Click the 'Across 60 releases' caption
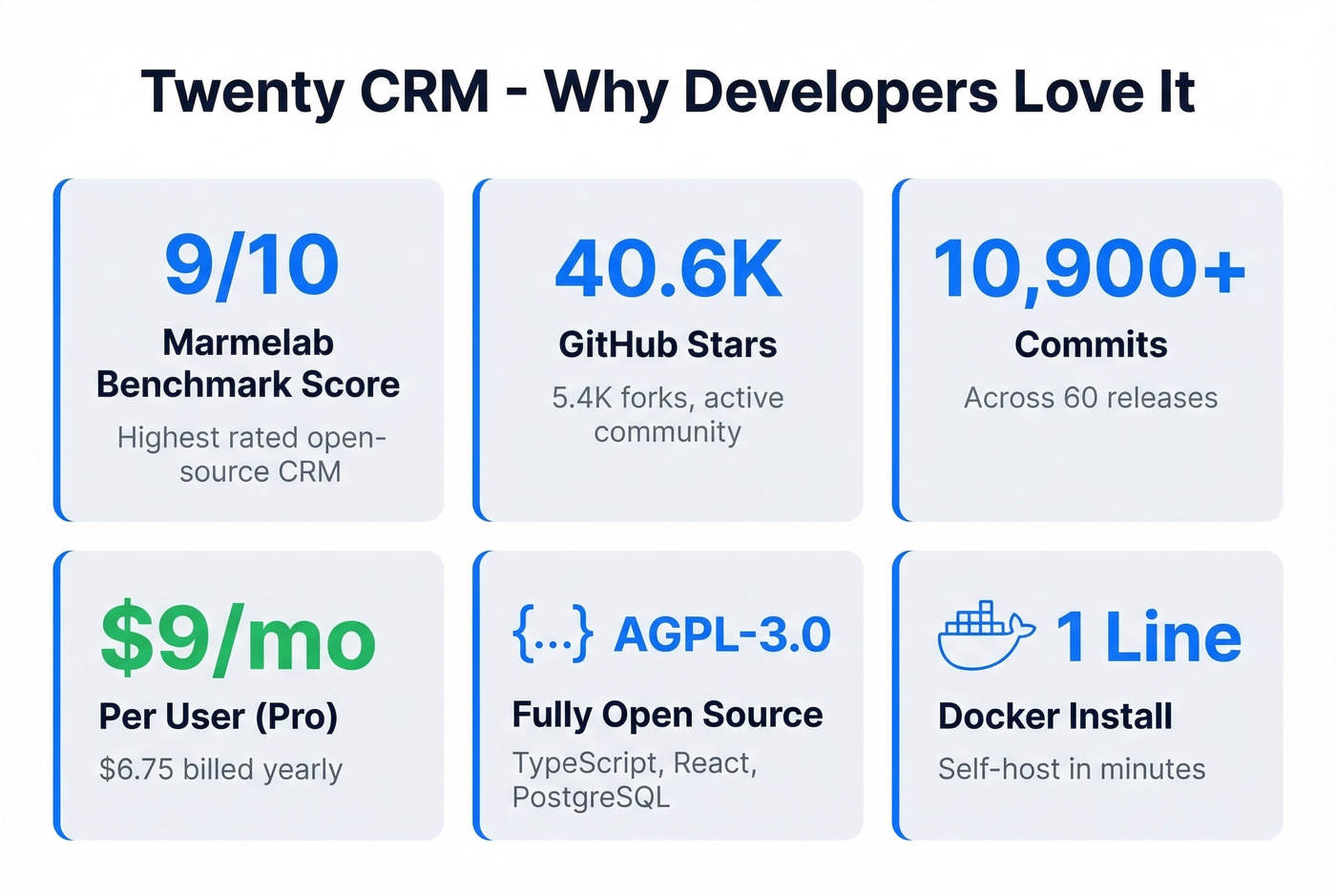The width and height of the screenshot is (1336, 896). pyautogui.click(x=1090, y=398)
